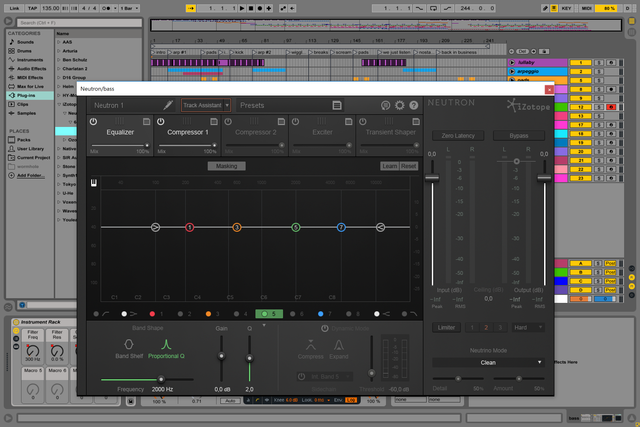Click the Ableton Stop button

tap(251, 8)
